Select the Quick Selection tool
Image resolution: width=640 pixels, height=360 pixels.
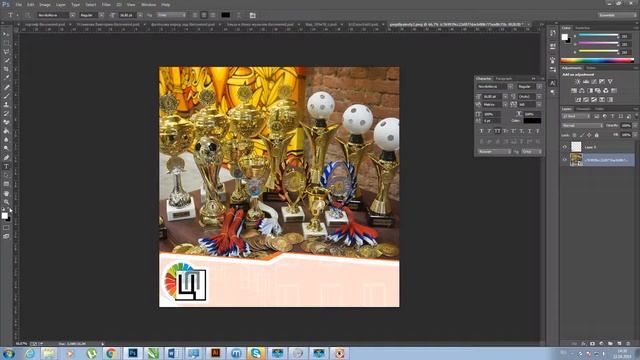point(6,60)
